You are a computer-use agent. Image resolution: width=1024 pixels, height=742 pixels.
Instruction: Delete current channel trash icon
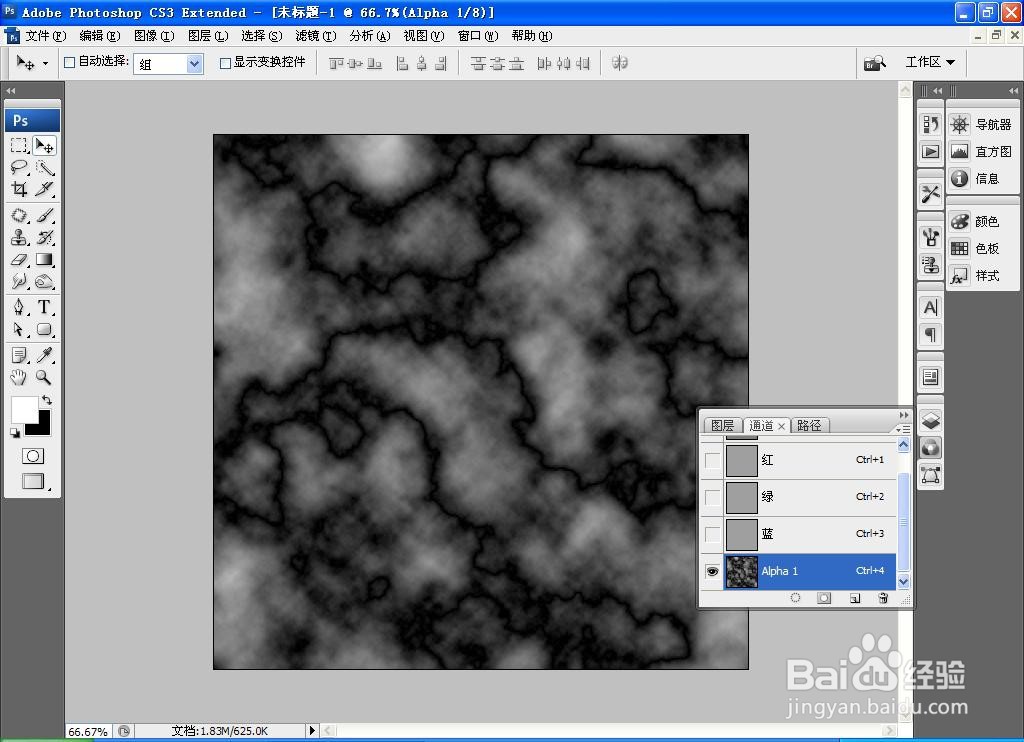(x=883, y=598)
